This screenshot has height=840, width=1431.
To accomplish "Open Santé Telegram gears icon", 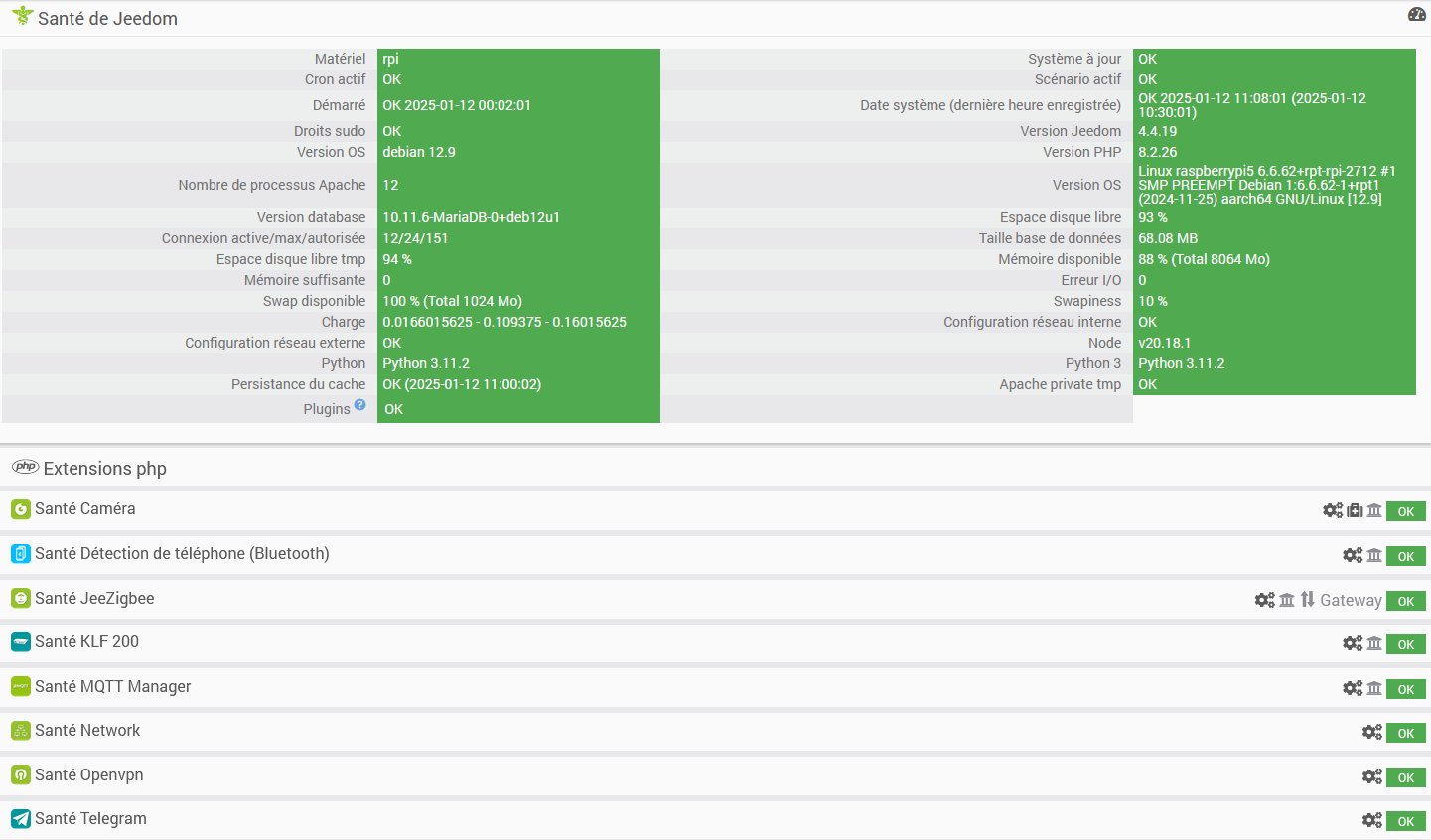I will point(1372,820).
